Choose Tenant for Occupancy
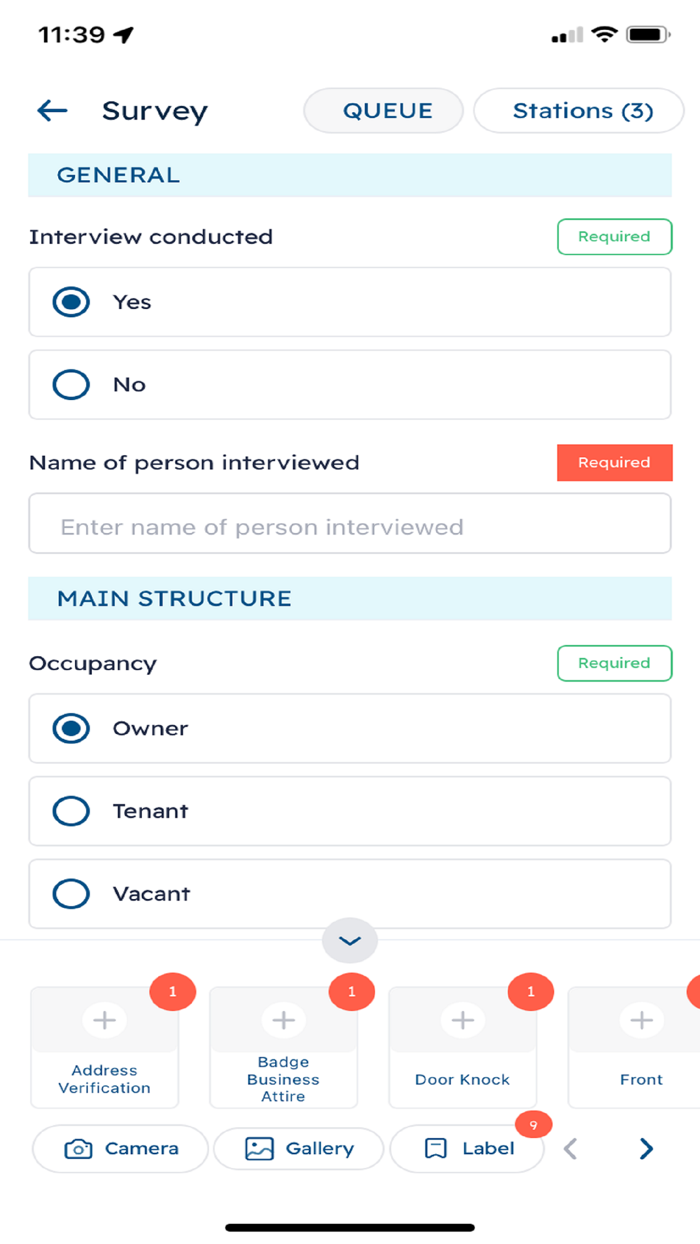 71,811
